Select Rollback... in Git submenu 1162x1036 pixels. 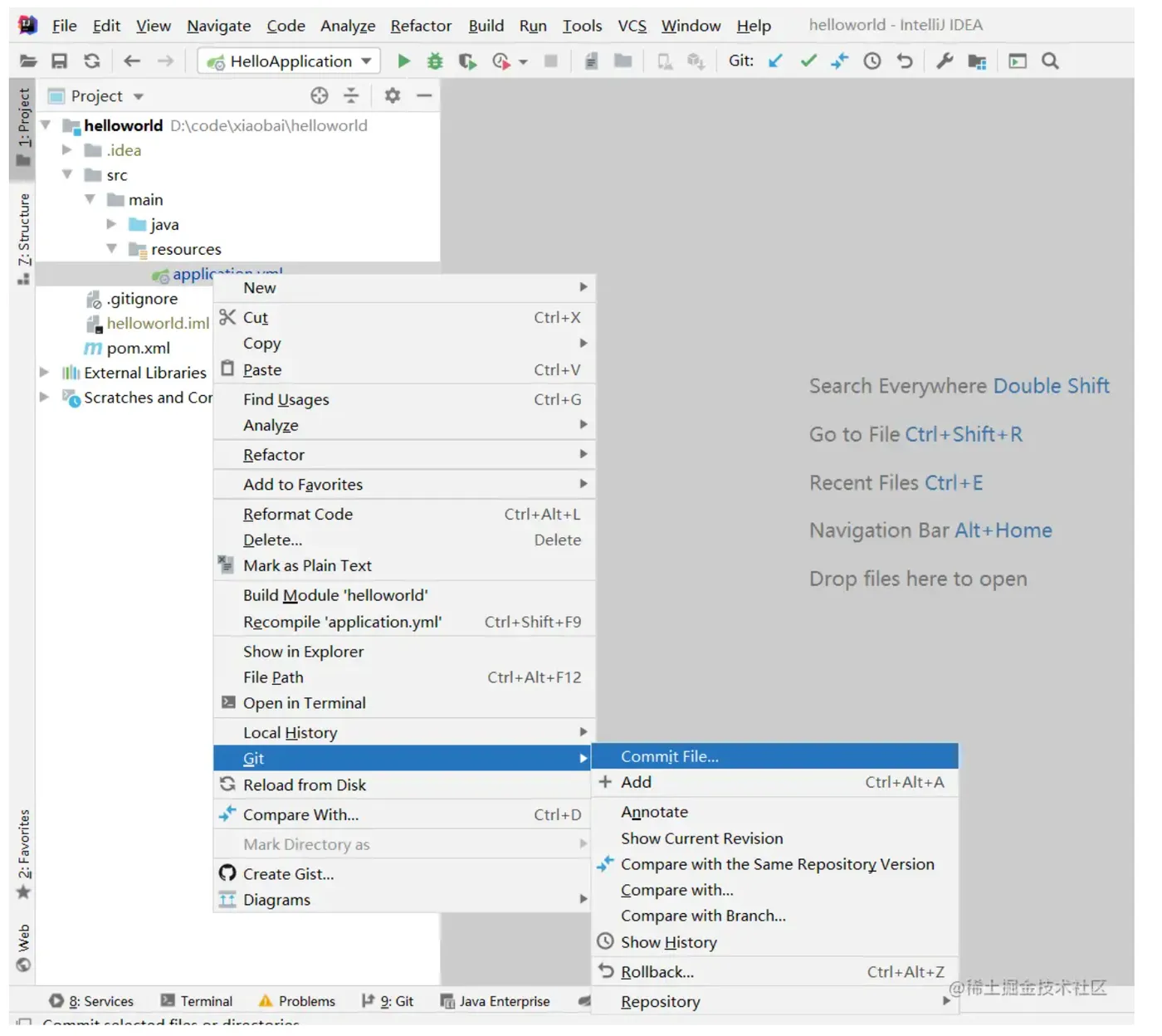(775, 973)
